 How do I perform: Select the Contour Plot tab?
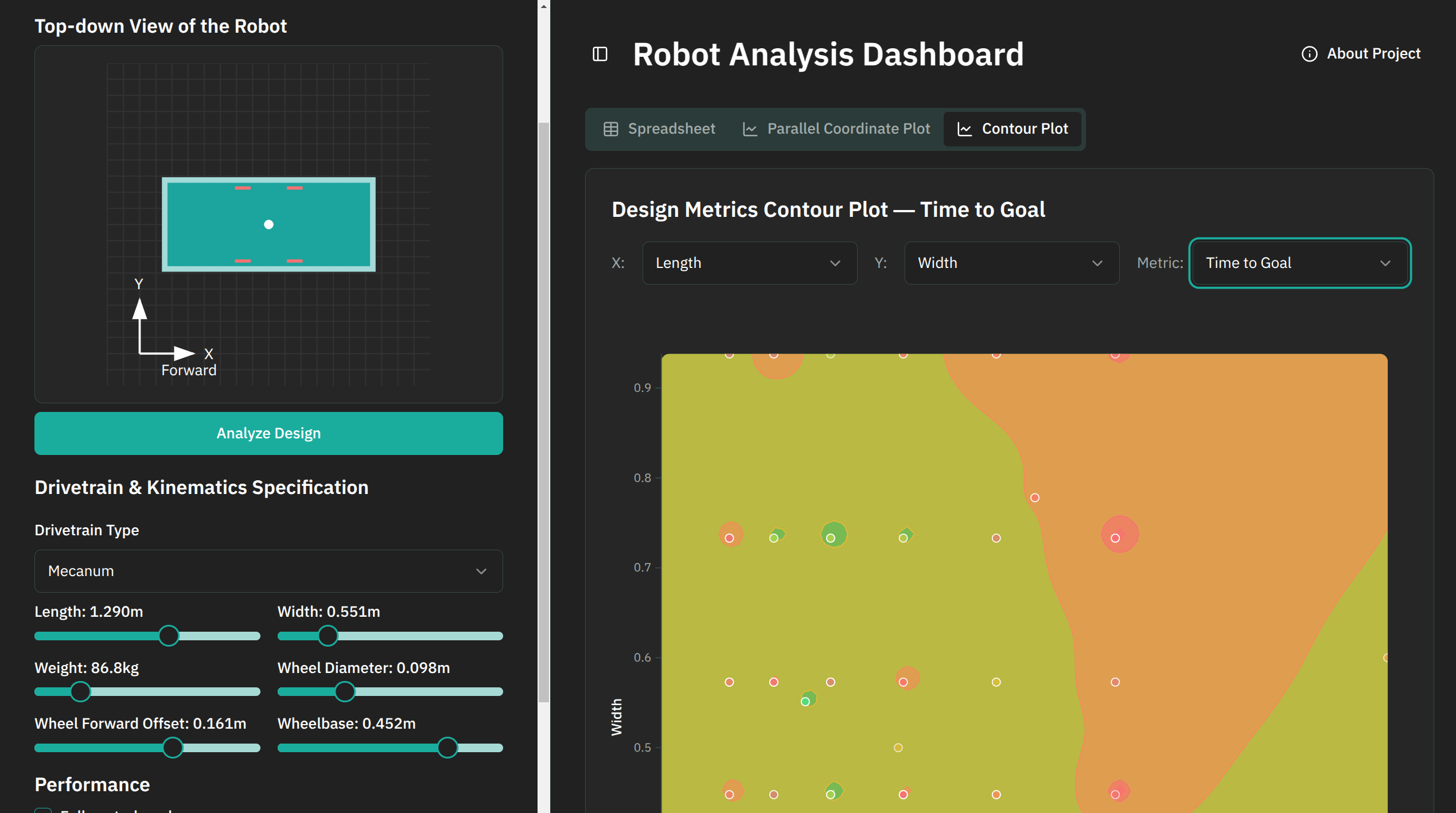tap(1013, 129)
